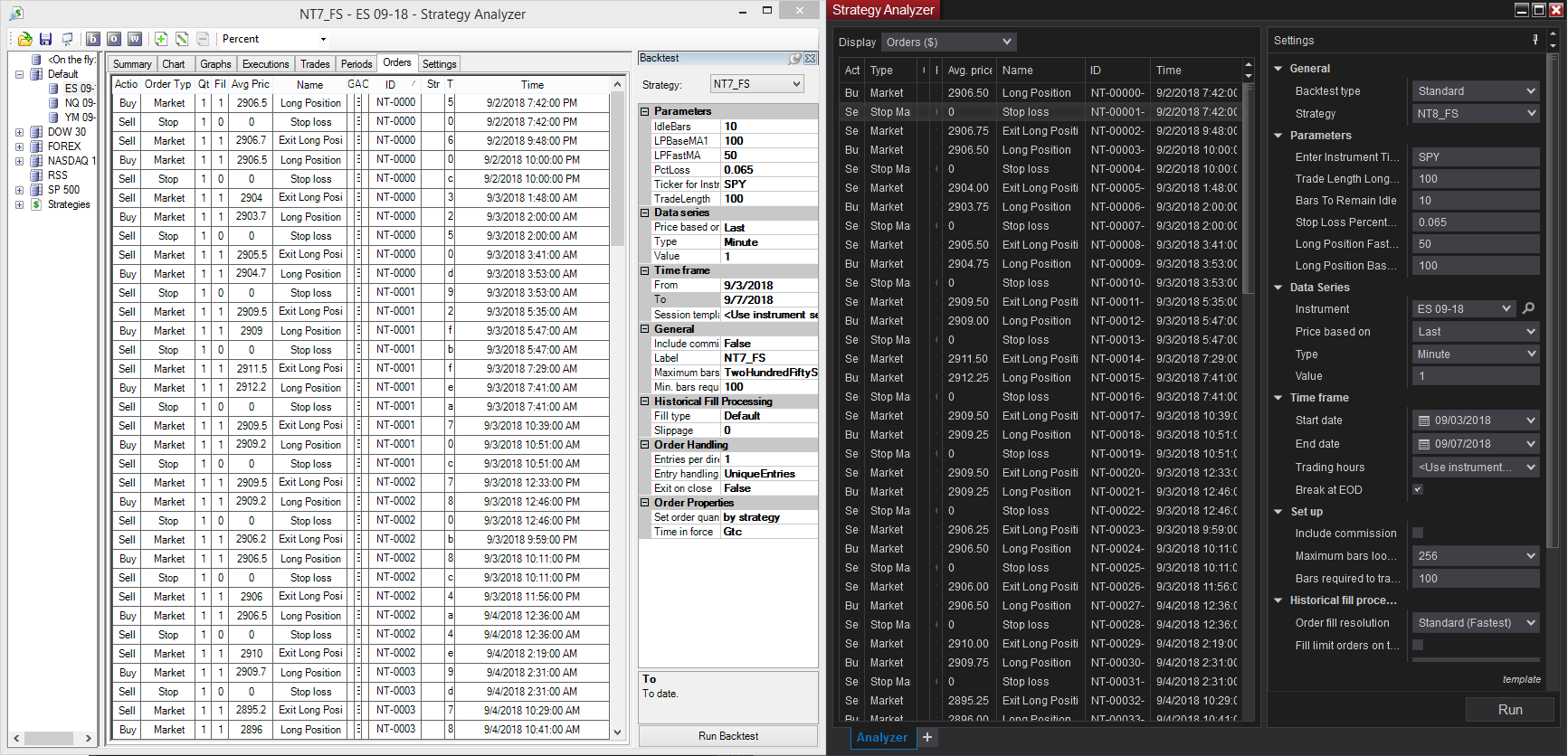The width and height of the screenshot is (1568, 756).
Task: Click the magnifier icon next to Instrument field
Action: pos(1529,308)
